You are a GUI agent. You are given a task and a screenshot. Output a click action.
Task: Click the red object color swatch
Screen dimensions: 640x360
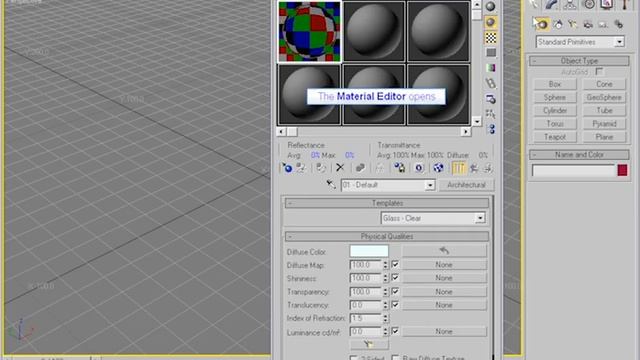click(622, 170)
